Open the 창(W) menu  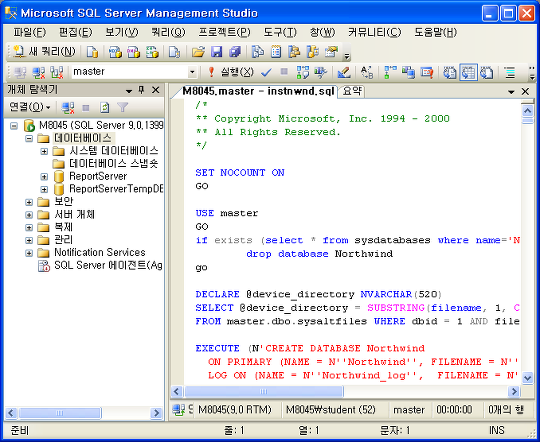click(322, 32)
